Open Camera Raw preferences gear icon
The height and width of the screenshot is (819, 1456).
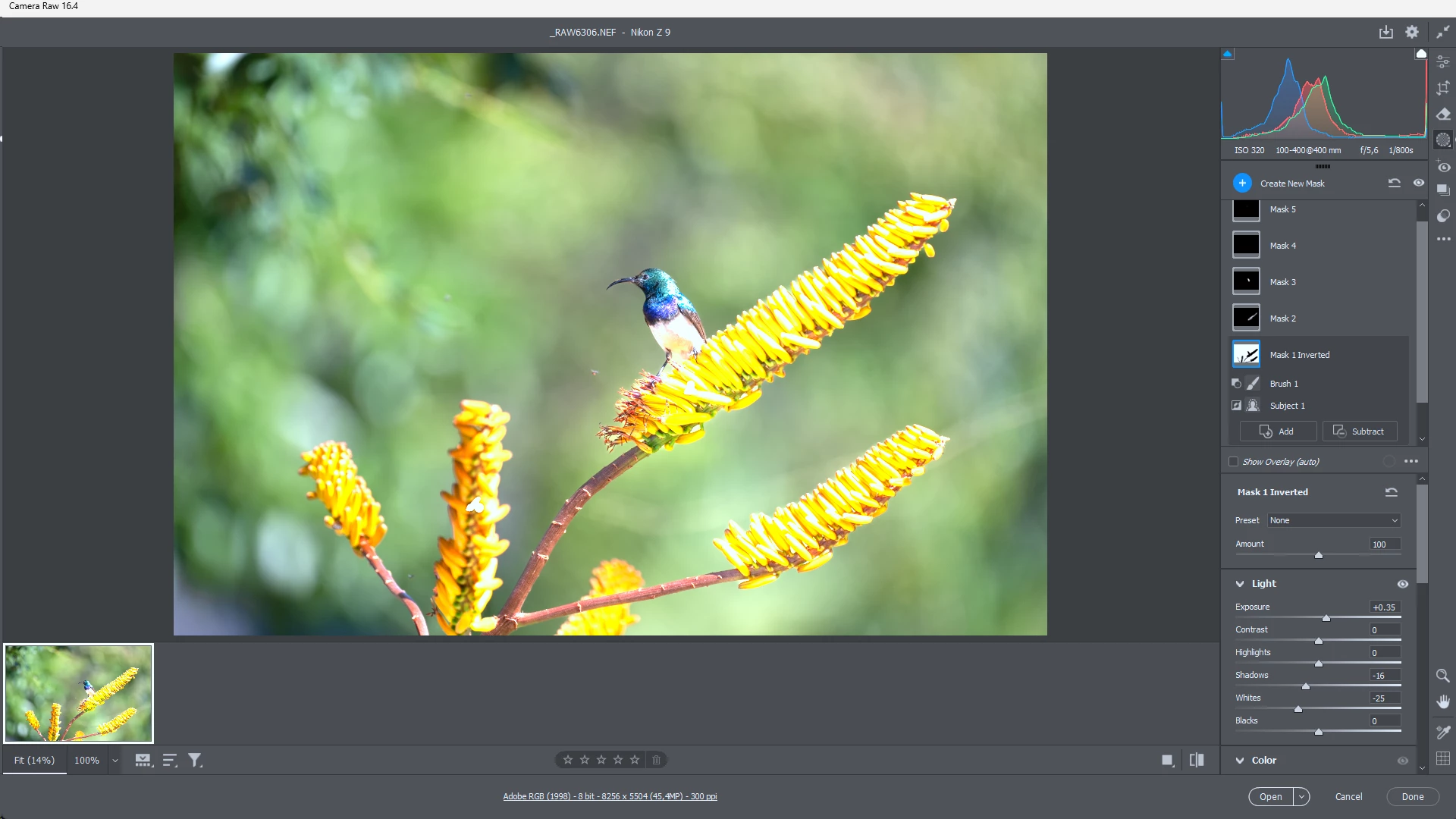click(1411, 32)
